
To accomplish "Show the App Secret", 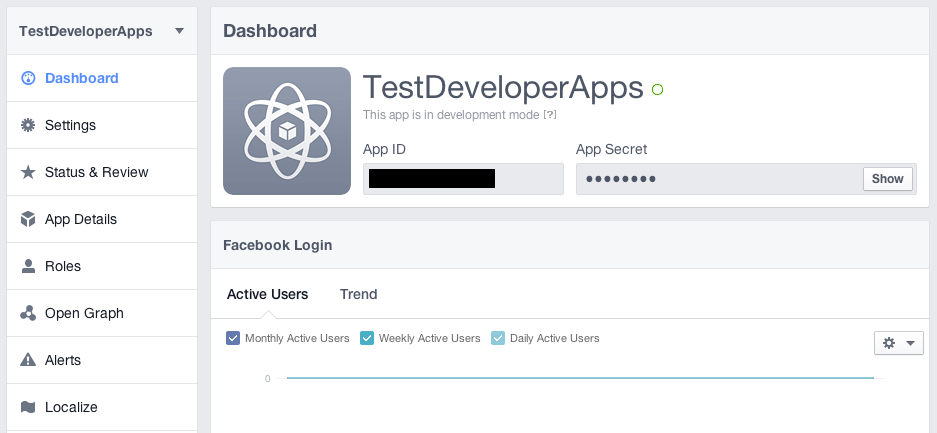I will coord(887,179).
